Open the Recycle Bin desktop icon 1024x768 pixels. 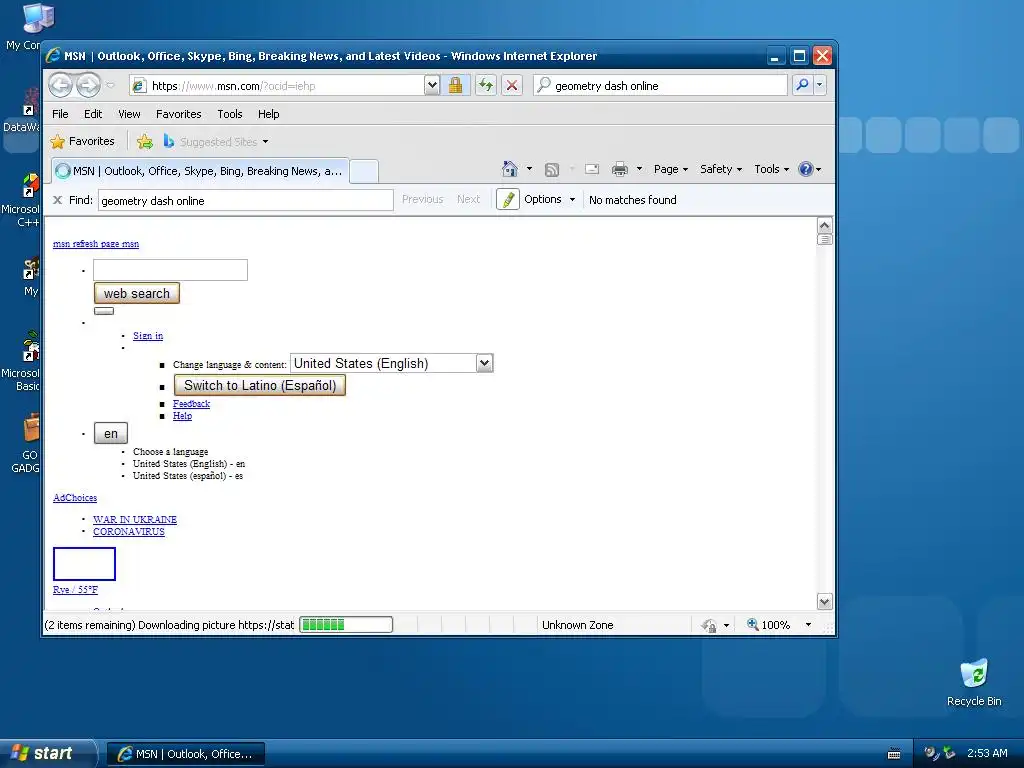click(x=974, y=682)
